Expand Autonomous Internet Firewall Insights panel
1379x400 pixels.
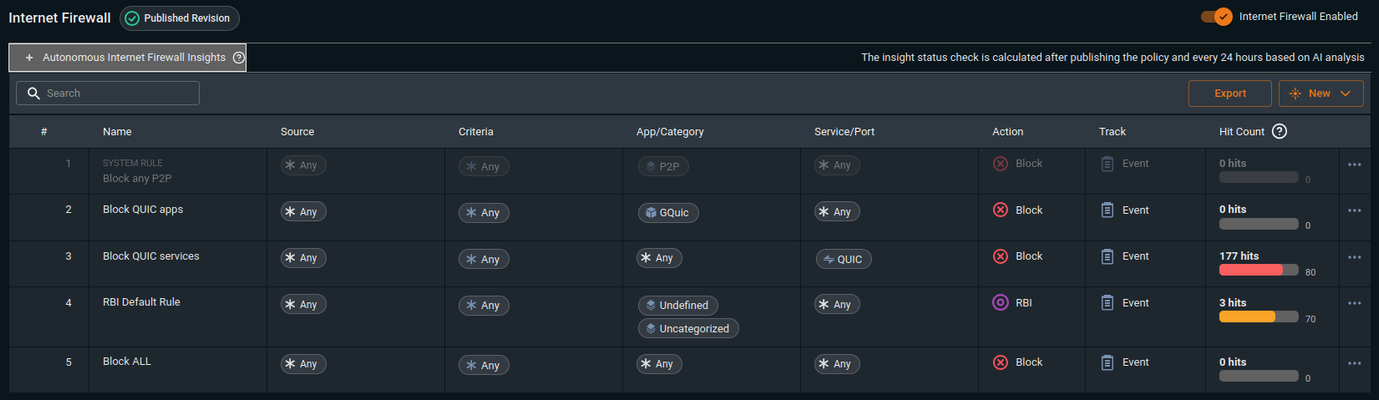(x=127, y=58)
